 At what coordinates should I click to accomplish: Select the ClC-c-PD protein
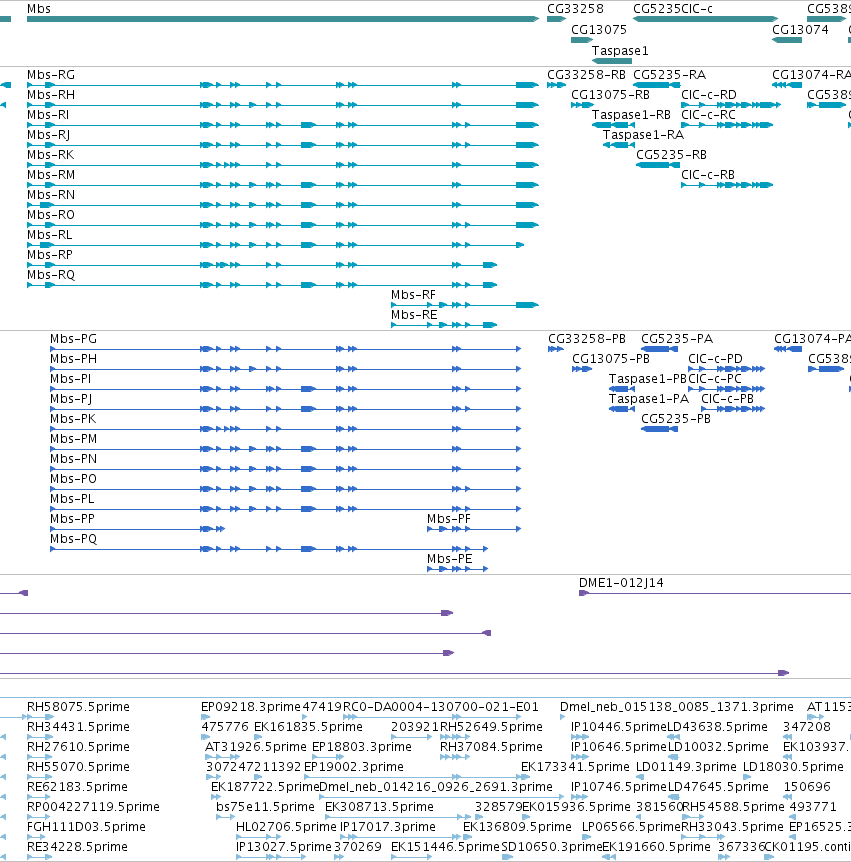tap(715, 359)
